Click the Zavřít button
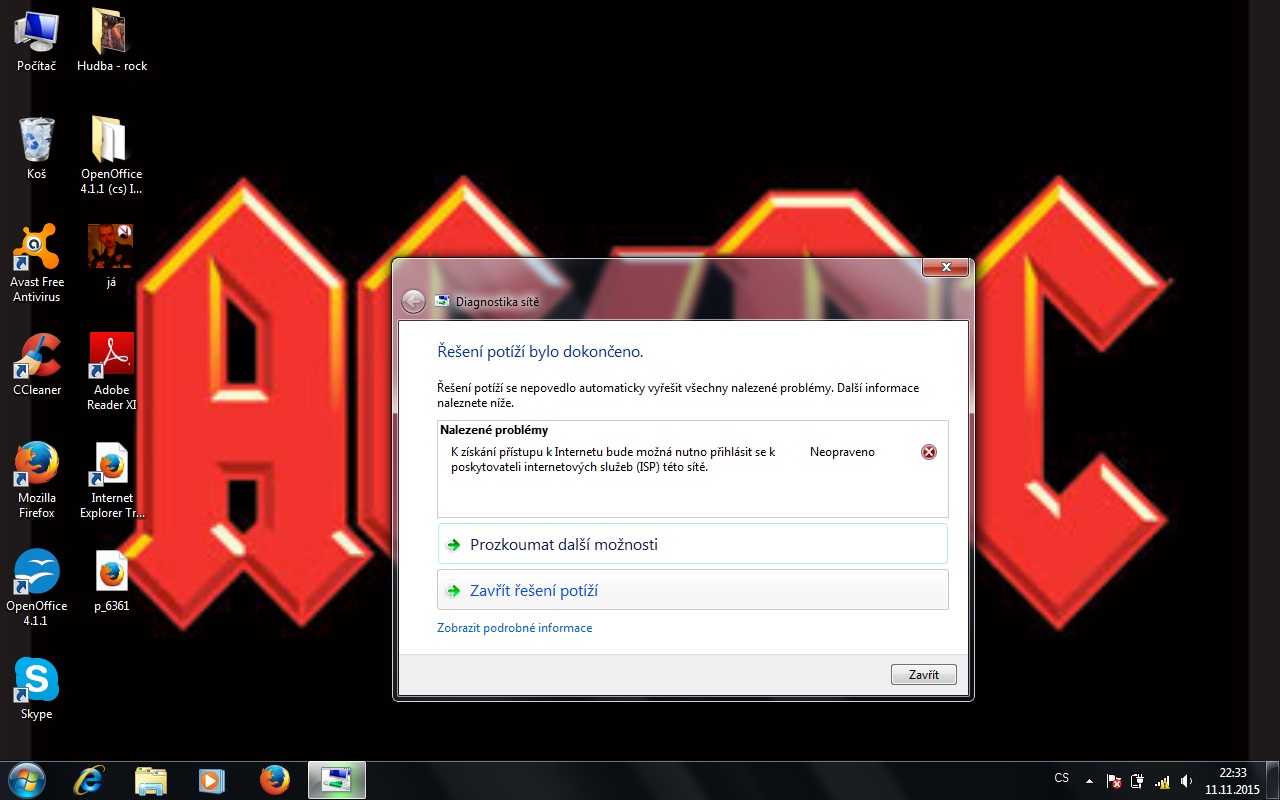 point(923,675)
